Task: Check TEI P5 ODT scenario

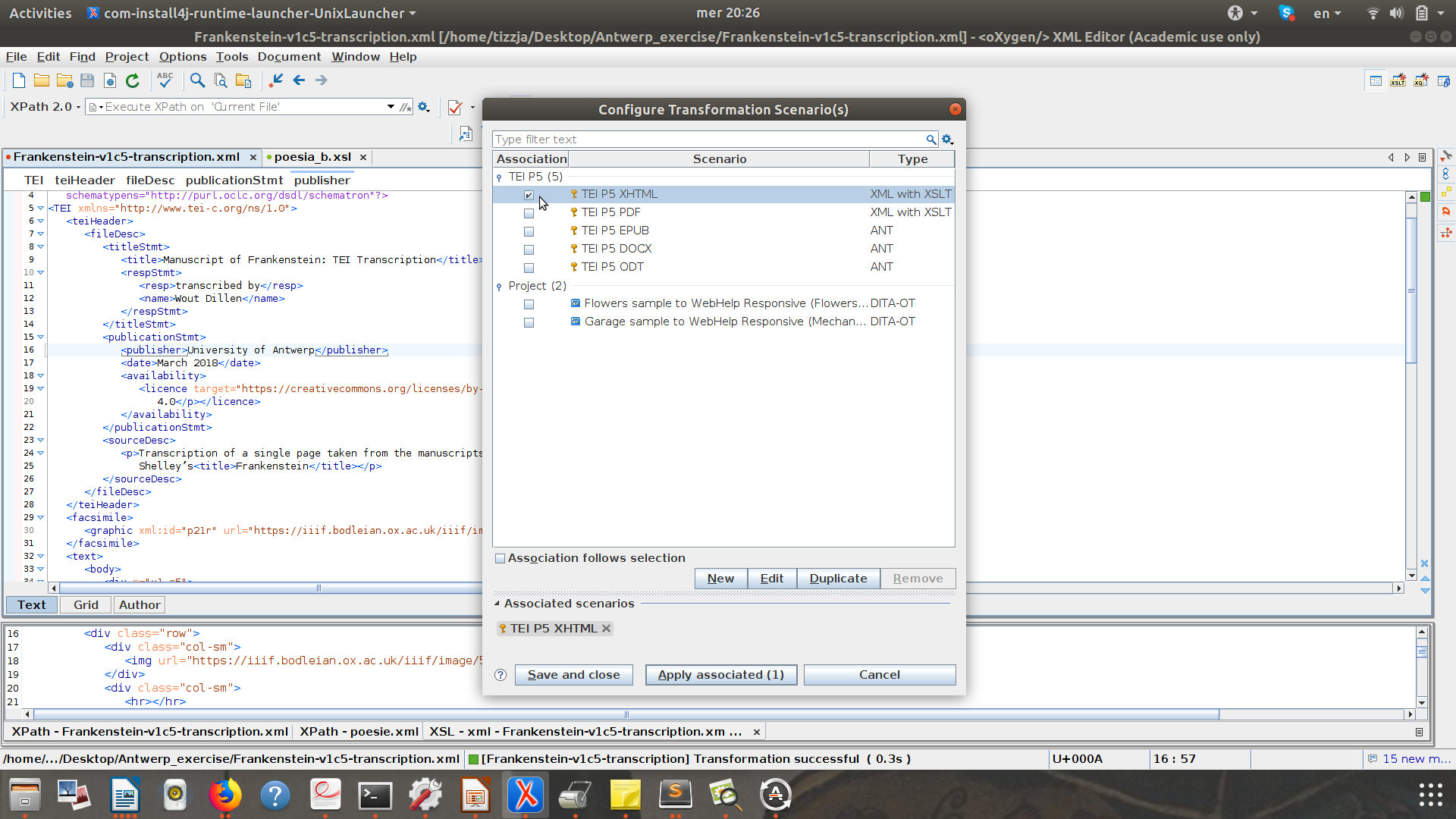Action: 529,268
